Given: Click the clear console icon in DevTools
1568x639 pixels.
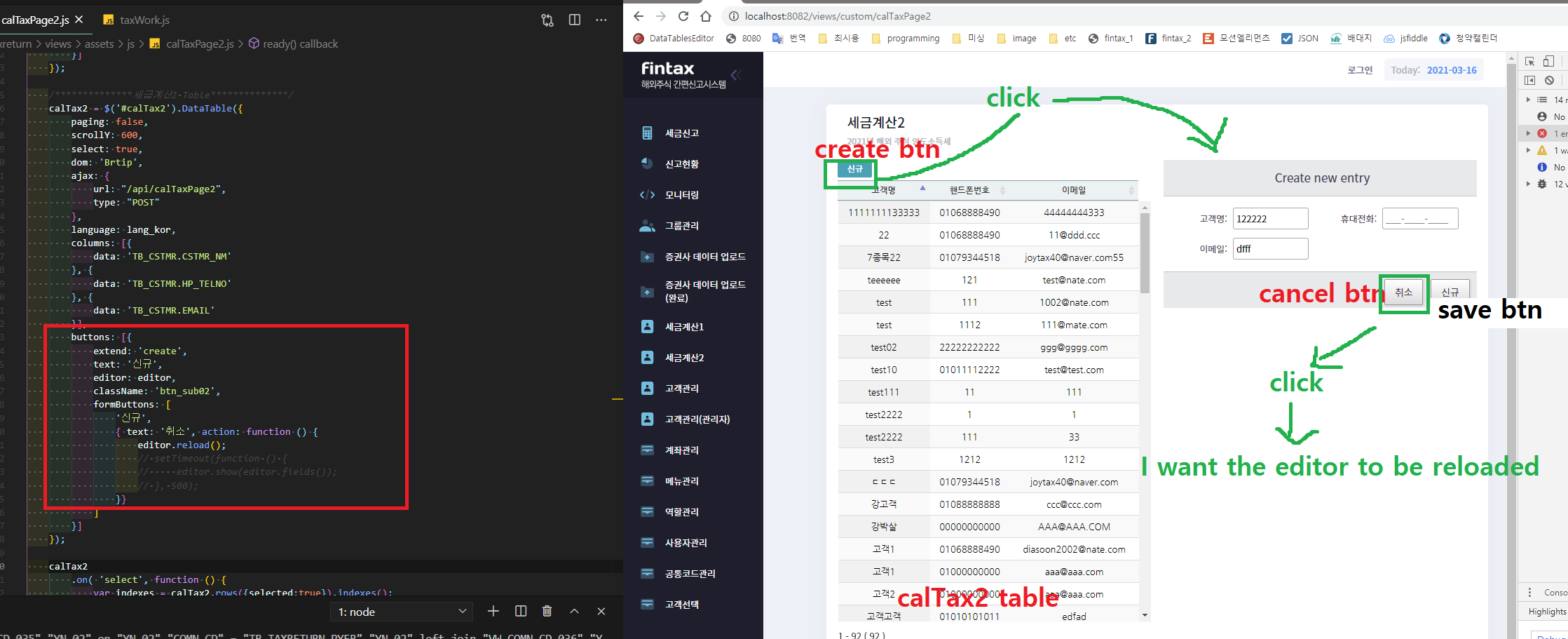Looking at the screenshot, I should tap(1549, 81).
